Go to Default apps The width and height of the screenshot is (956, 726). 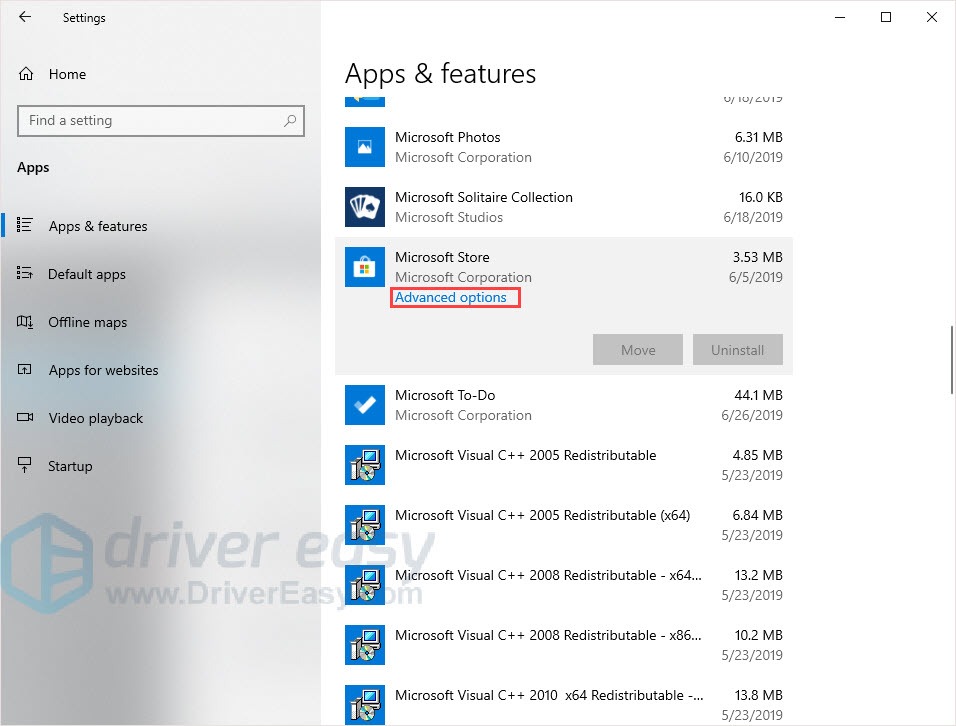(87, 274)
